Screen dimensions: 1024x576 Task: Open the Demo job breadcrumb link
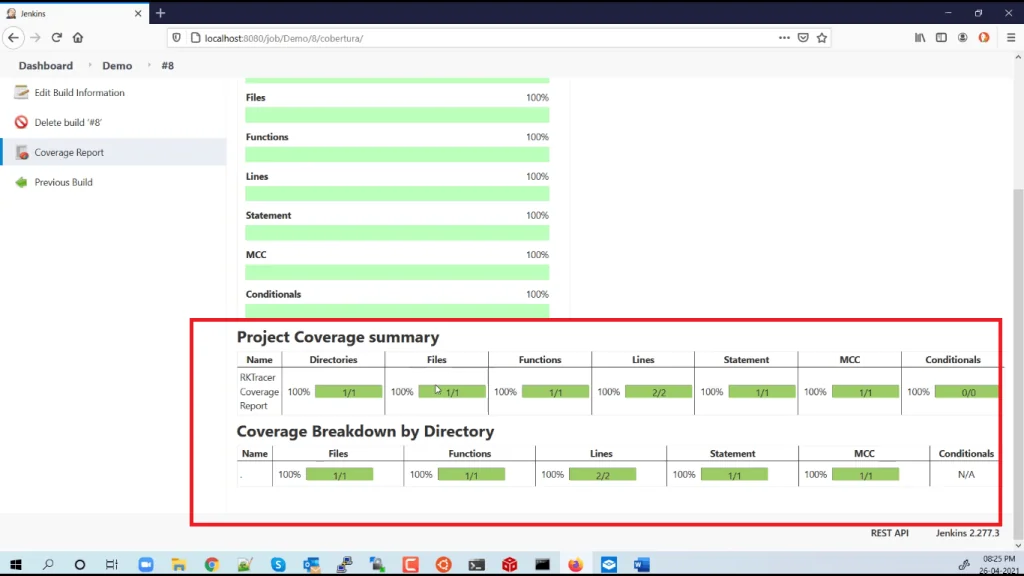pos(117,65)
